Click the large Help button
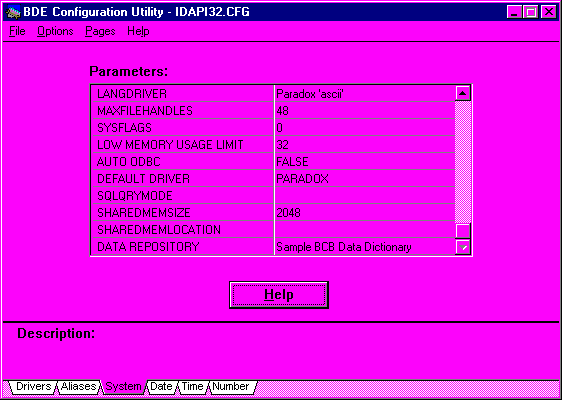Image resolution: width=562 pixels, height=400 pixels. [x=279, y=295]
